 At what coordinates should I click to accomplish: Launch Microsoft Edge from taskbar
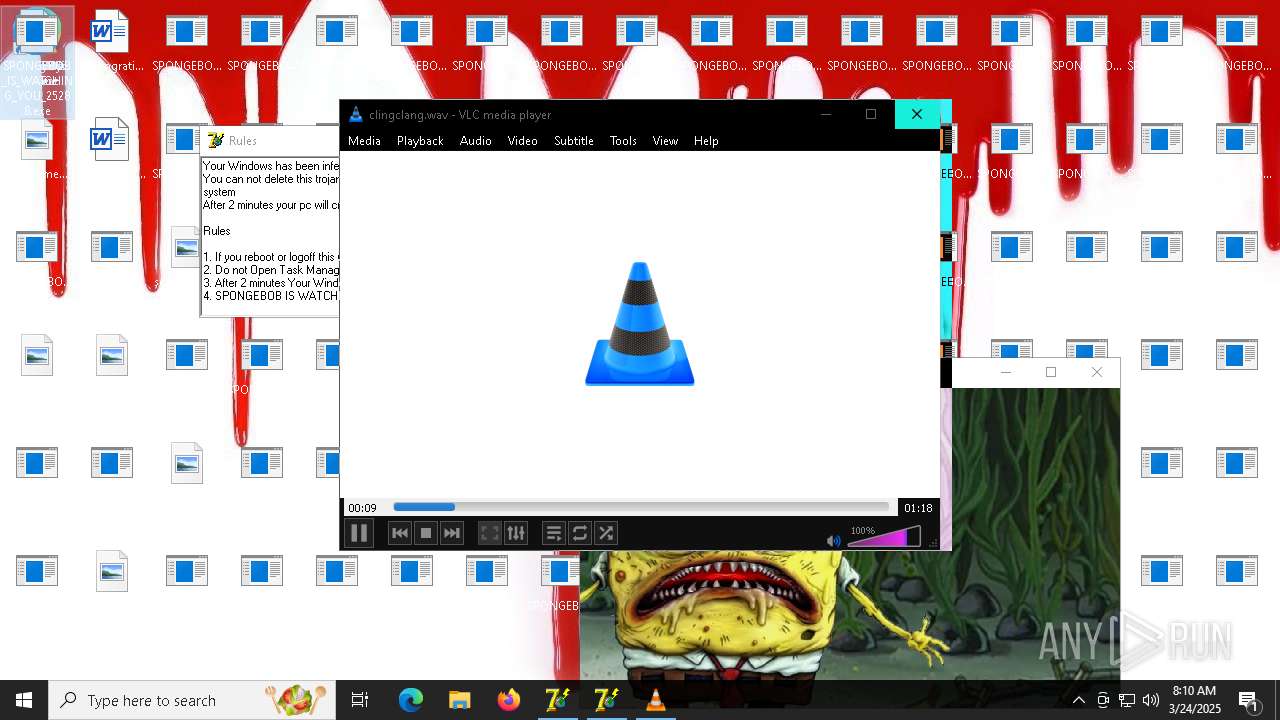[x=411, y=700]
